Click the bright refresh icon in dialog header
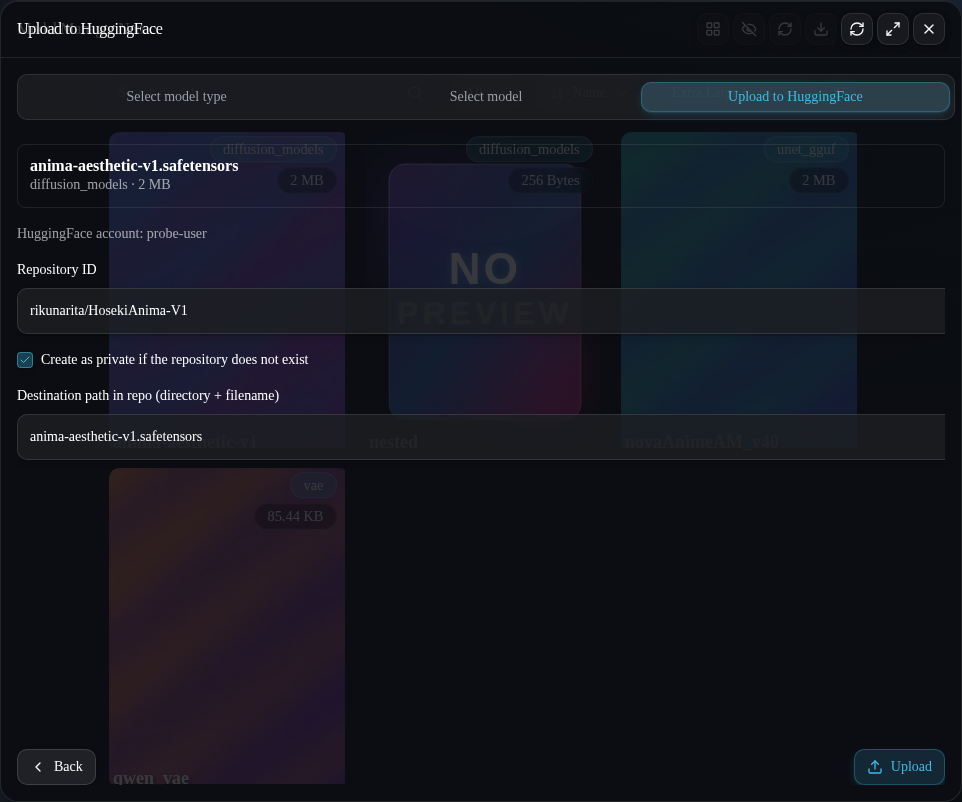 click(x=857, y=29)
